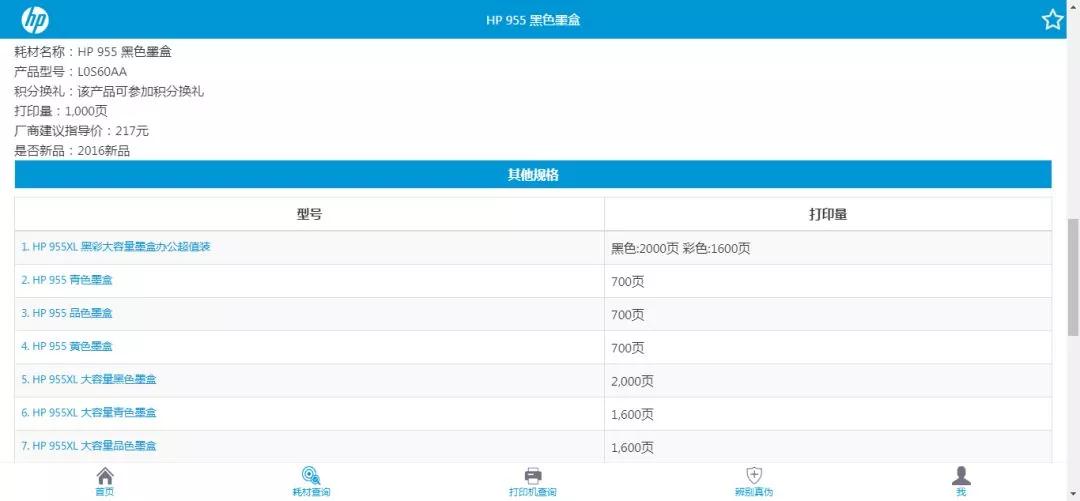Click the 型号 column header
This screenshot has height=501, width=1080.
coord(309,214)
